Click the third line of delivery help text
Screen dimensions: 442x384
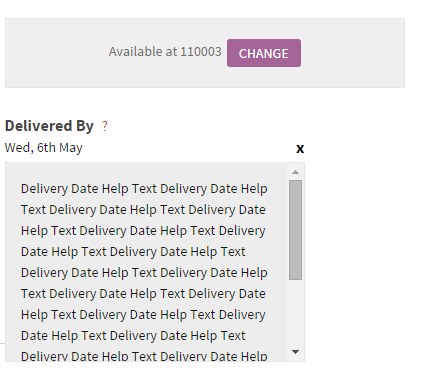pos(143,231)
